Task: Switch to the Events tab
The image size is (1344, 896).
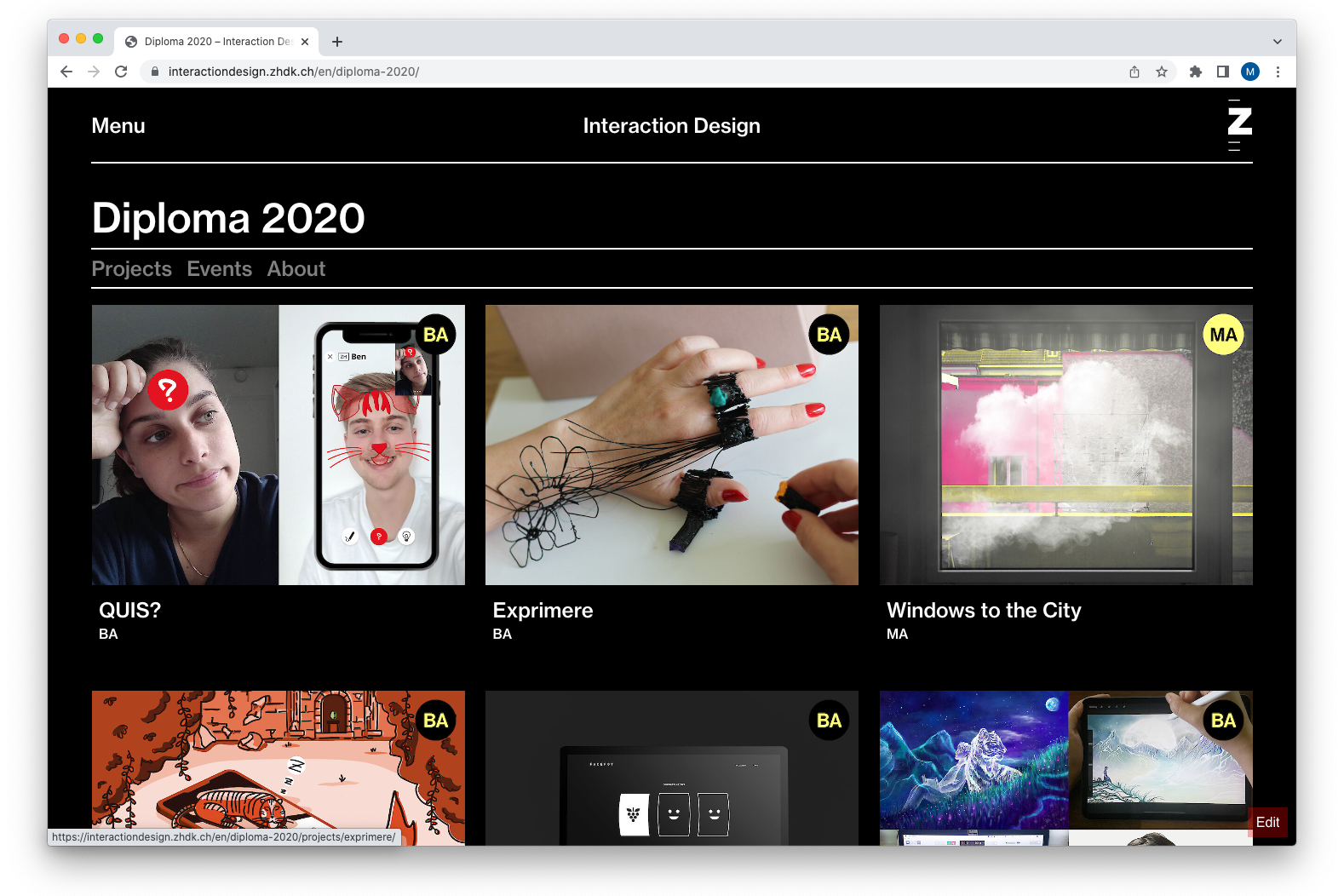Action: 219,269
